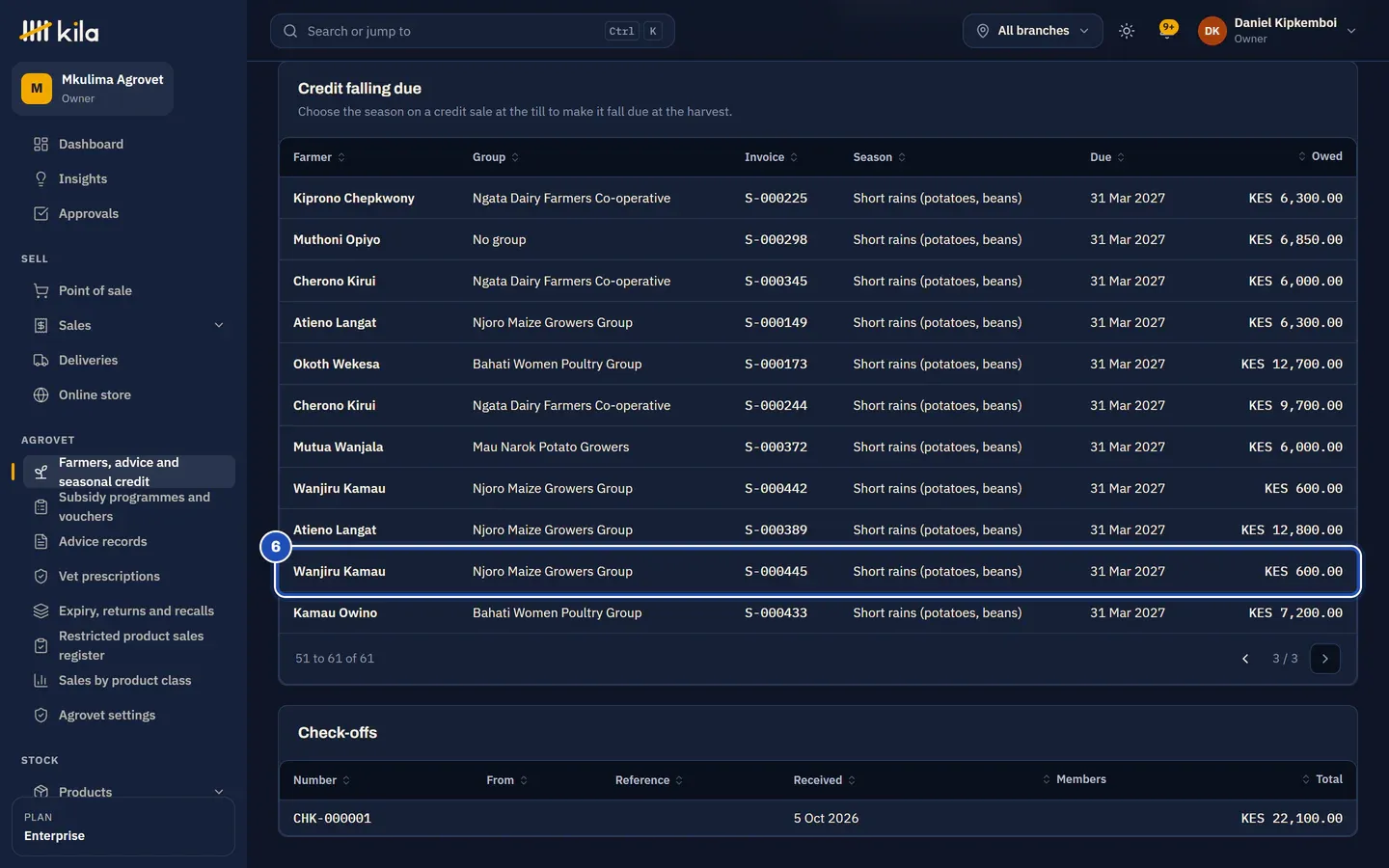Sort check-offs by Received column

tap(825, 780)
